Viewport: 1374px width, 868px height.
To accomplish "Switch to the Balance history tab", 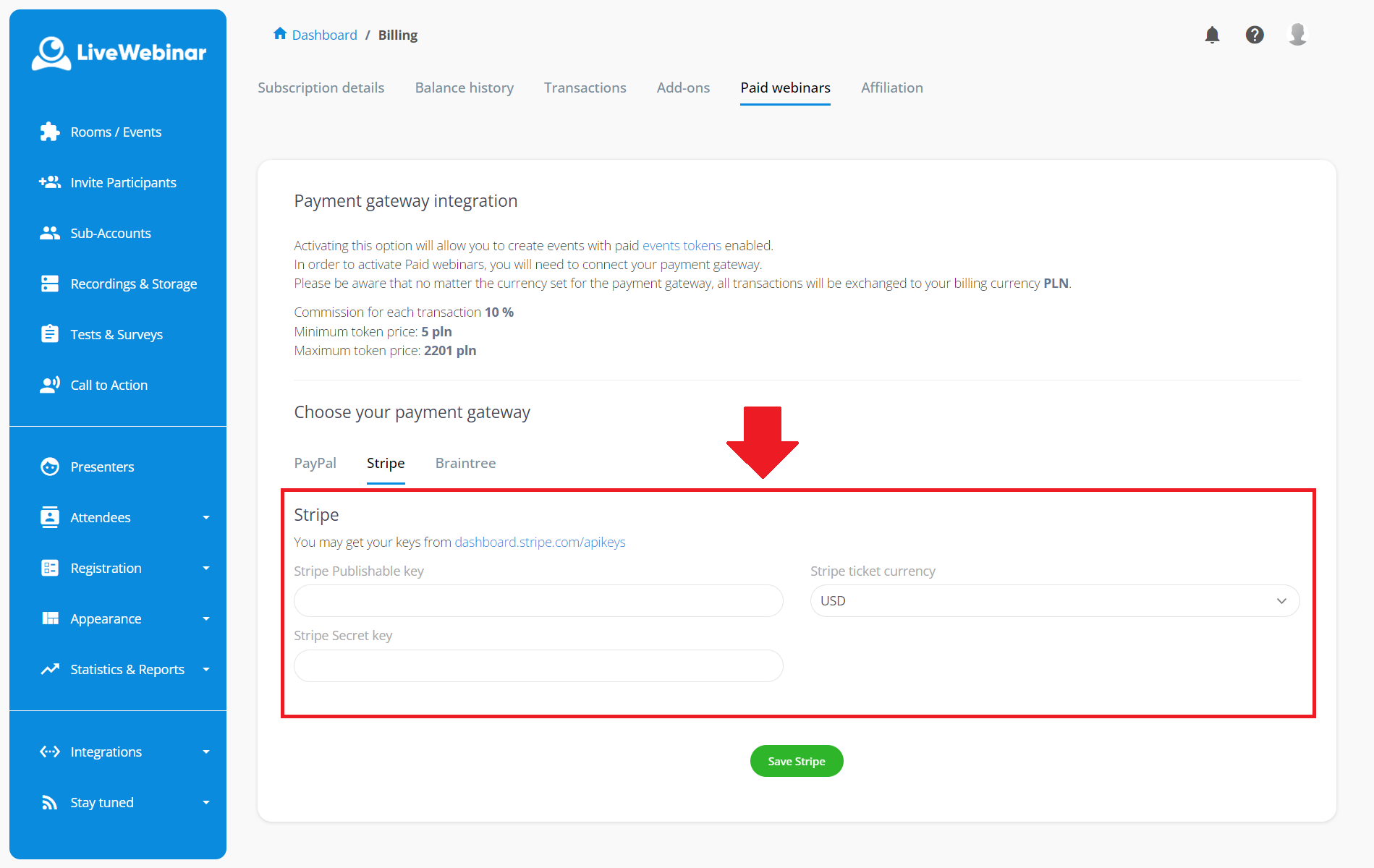I will pyautogui.click(x=464, y=88).
